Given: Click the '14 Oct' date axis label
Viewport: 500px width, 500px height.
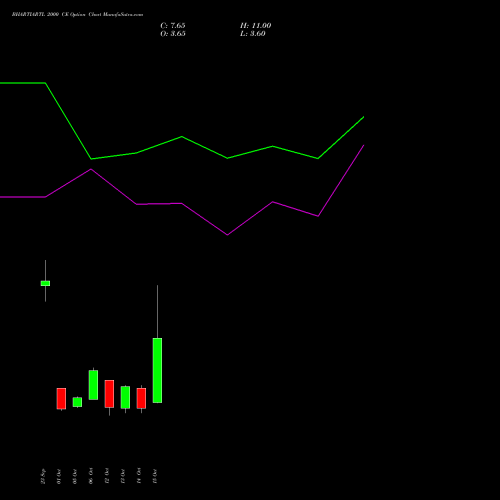Looking at the screenshot, I should coord(139,476).
